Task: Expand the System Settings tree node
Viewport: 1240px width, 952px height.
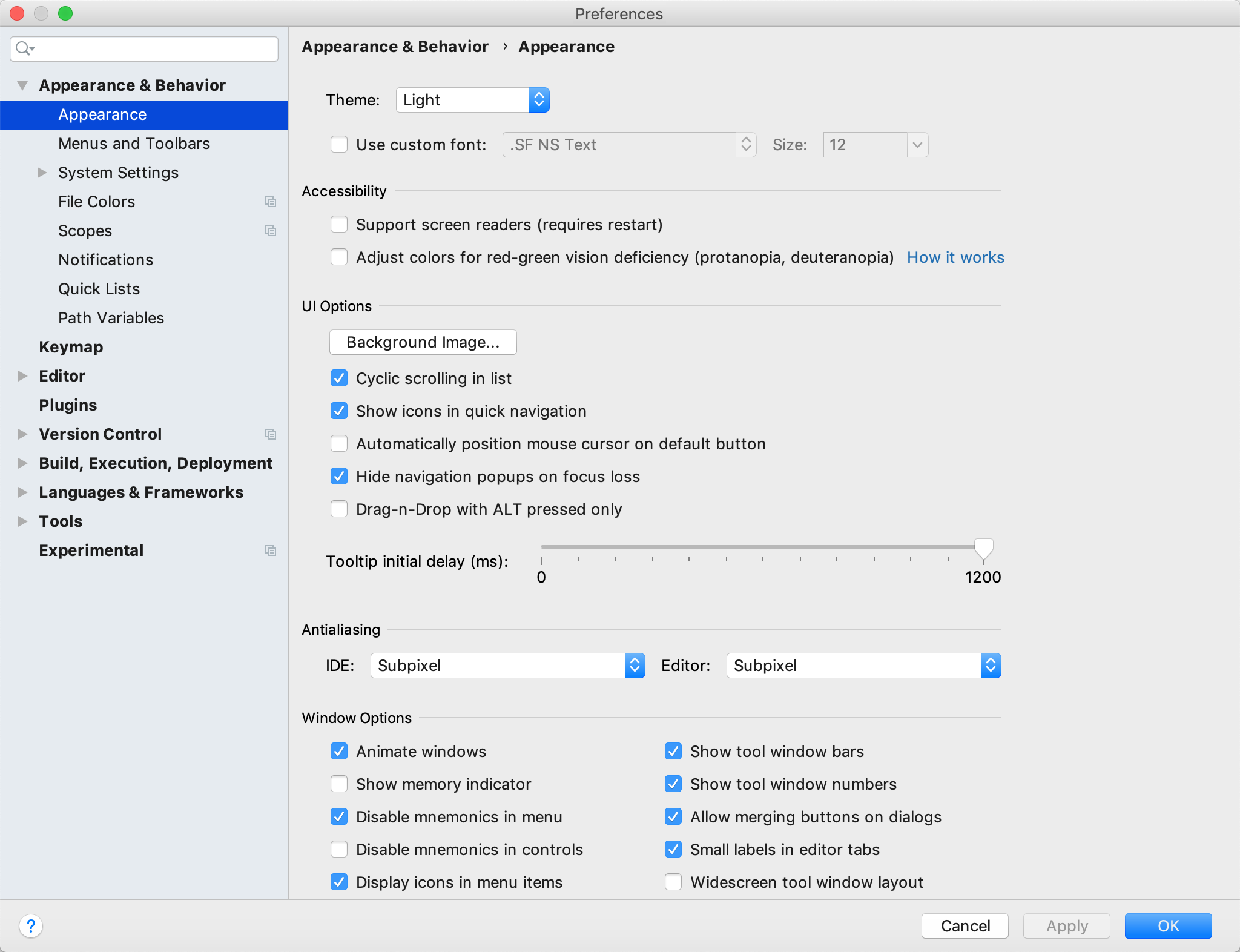Action: [x=42, y=173]
